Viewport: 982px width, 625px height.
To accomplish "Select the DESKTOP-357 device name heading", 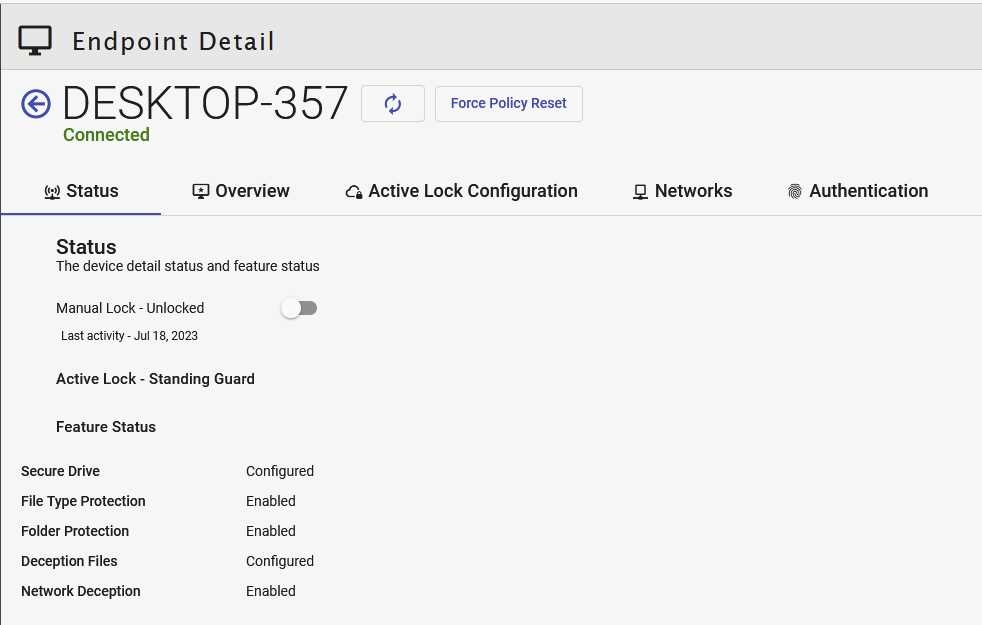I will pos(205,103).
